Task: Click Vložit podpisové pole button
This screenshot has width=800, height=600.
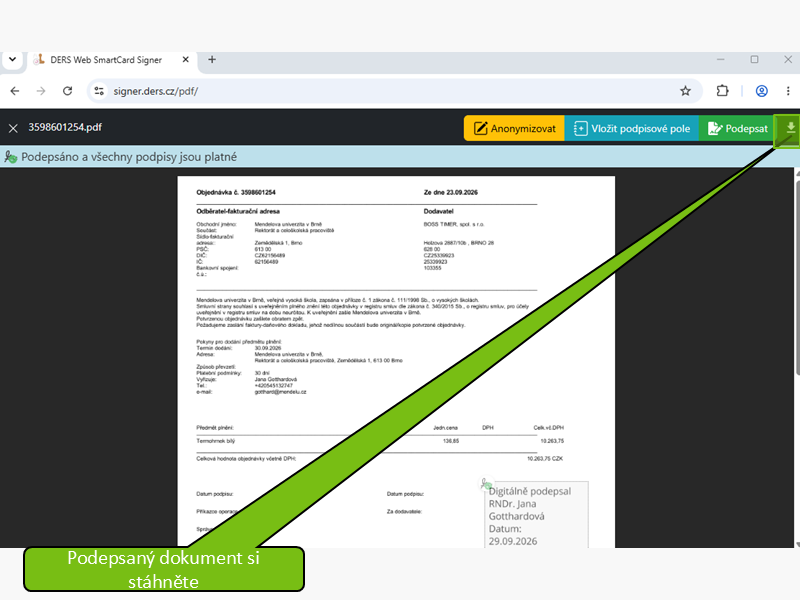Action: pos(632,129)
